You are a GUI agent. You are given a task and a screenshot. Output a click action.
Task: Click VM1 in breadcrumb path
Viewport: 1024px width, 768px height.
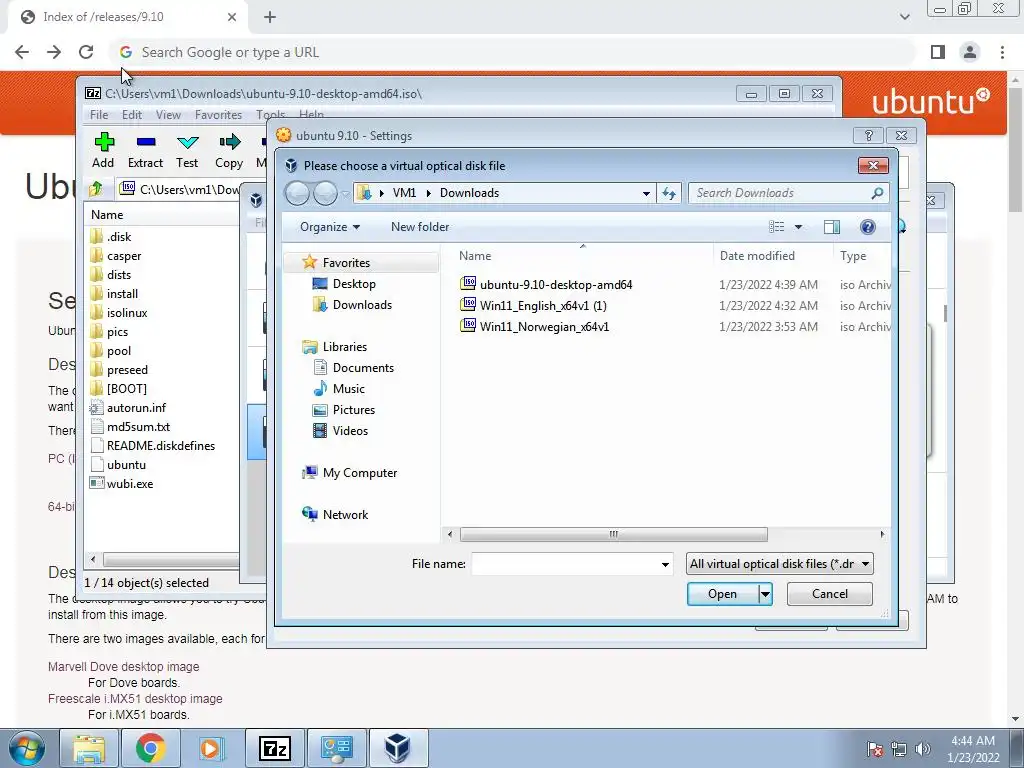404,193
